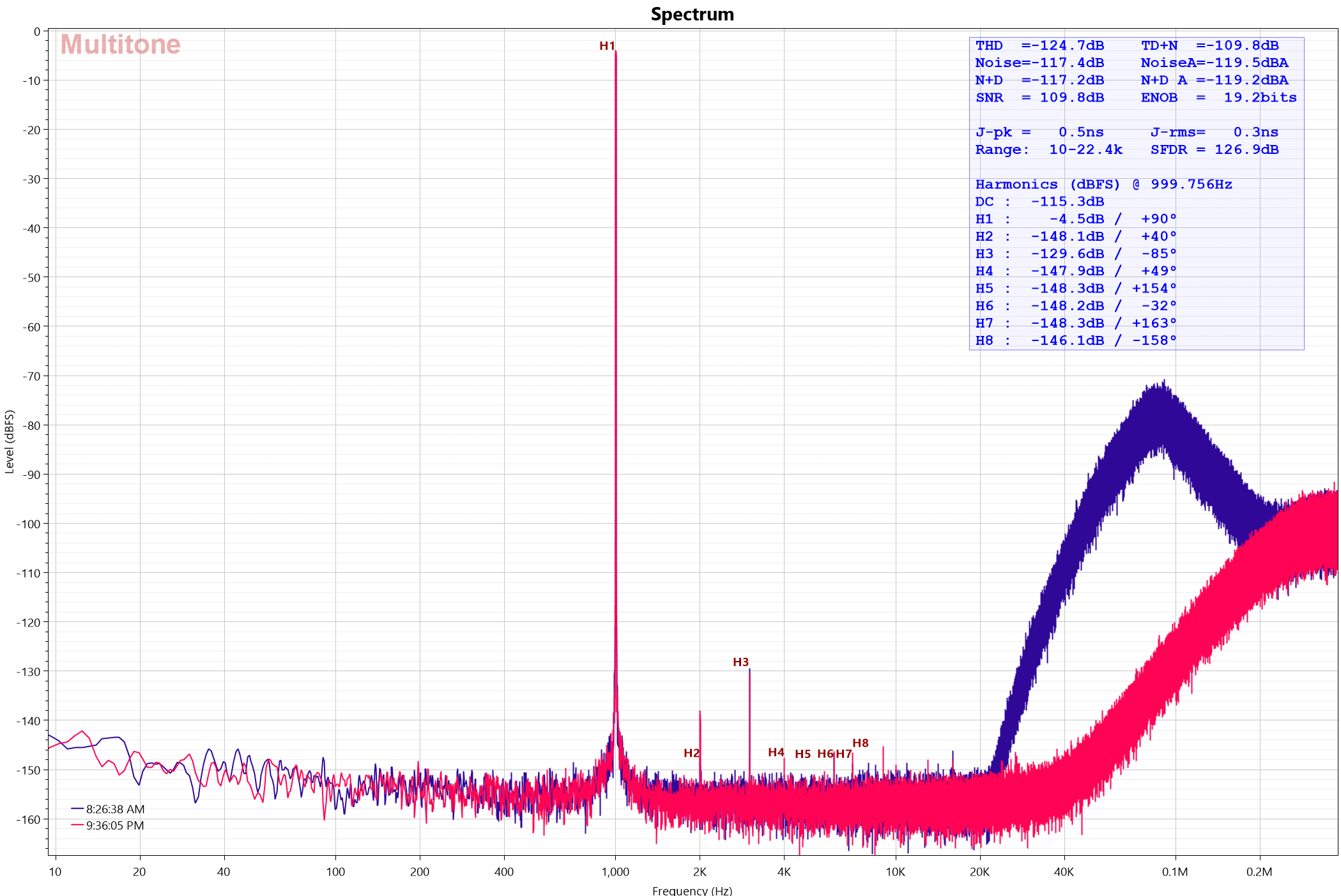Click the Level (dBFS) axis label
The height and width of the screenshot is (896, 1341).
[10, 442]
